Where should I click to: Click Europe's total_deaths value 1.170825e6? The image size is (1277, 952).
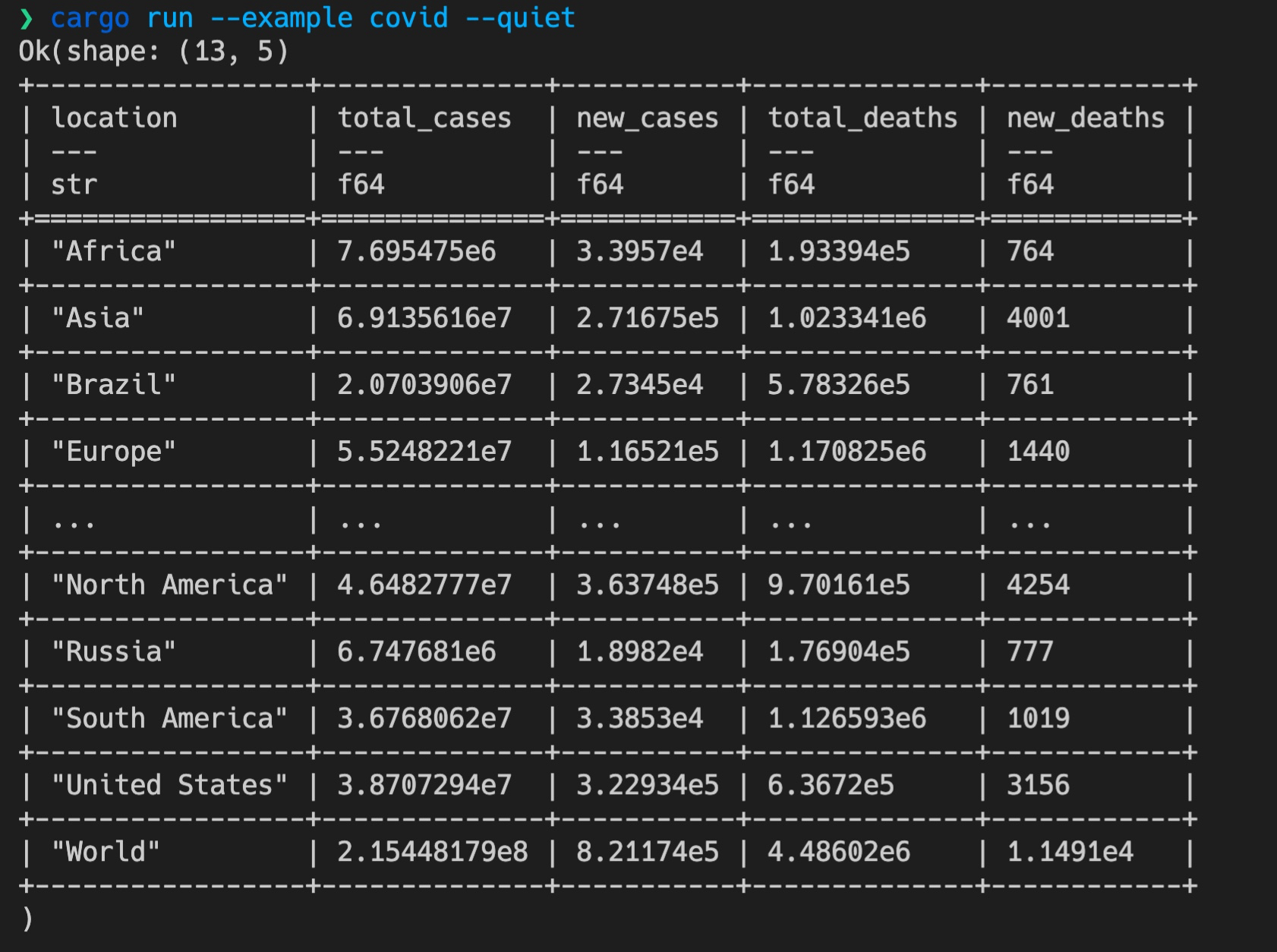pos(847,452)
